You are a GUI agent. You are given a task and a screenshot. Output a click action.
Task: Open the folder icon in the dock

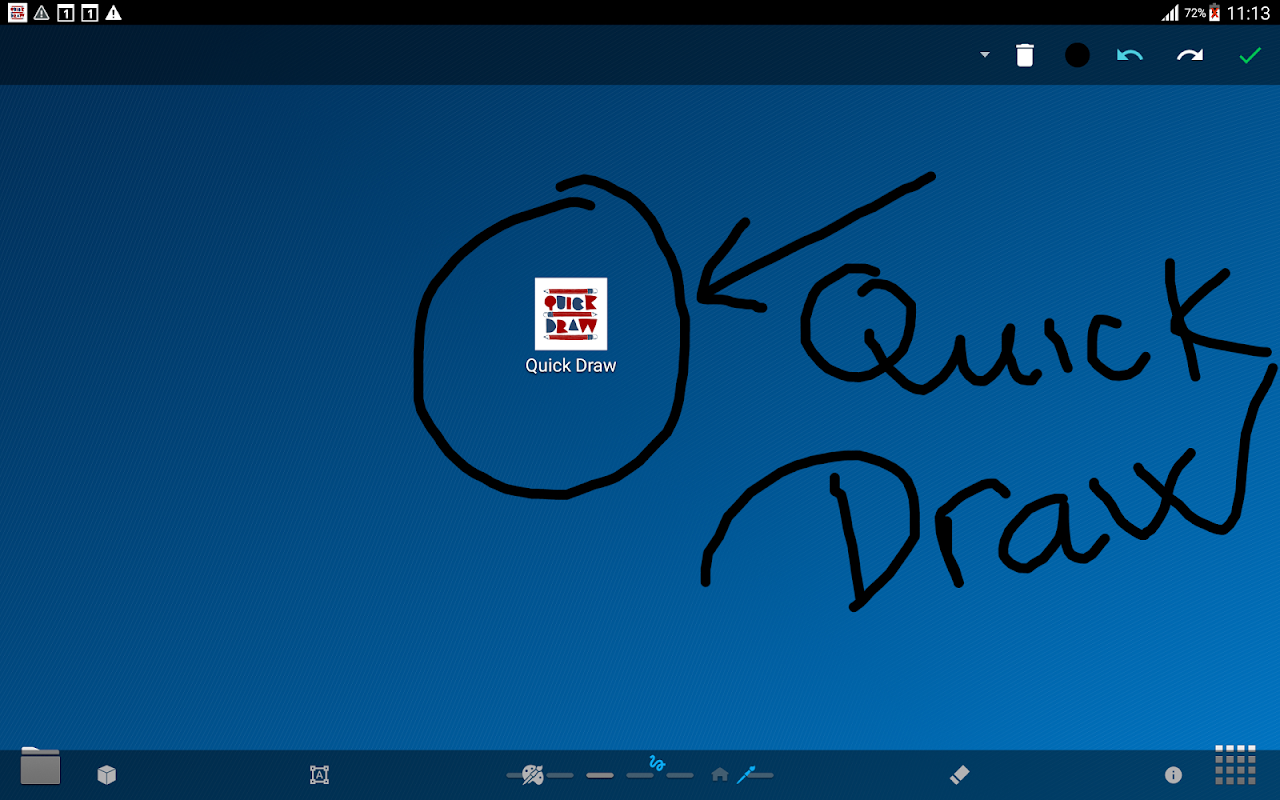click(x=40, y=767)
